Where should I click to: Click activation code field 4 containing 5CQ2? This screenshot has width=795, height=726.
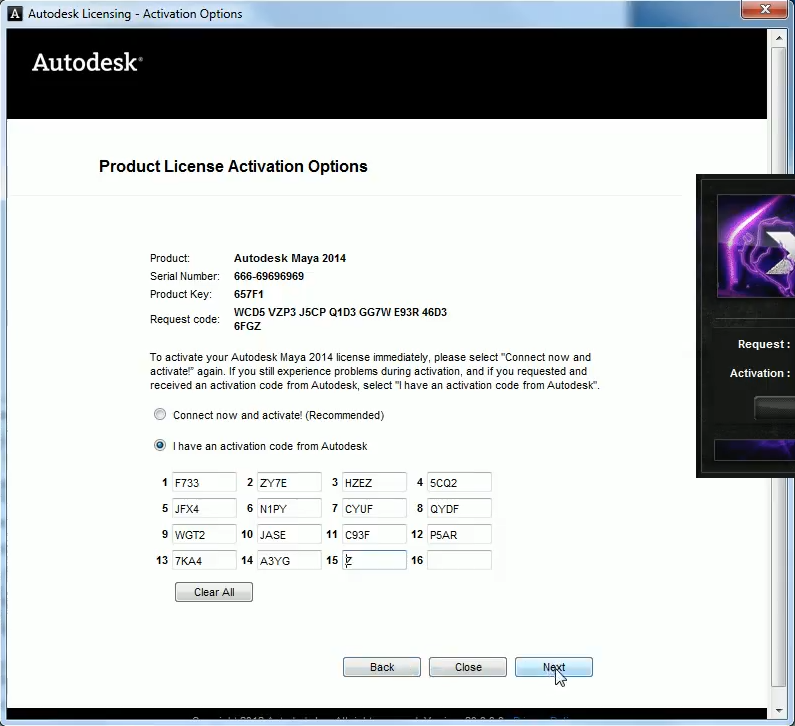pos(459,483)
